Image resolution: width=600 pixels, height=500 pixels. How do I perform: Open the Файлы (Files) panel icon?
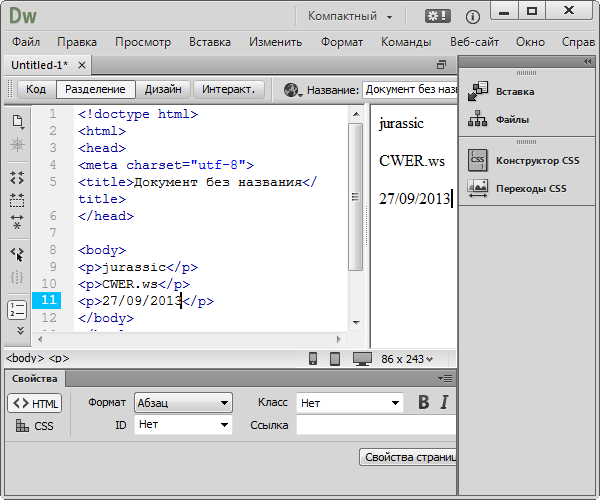[x=478, y=121]
